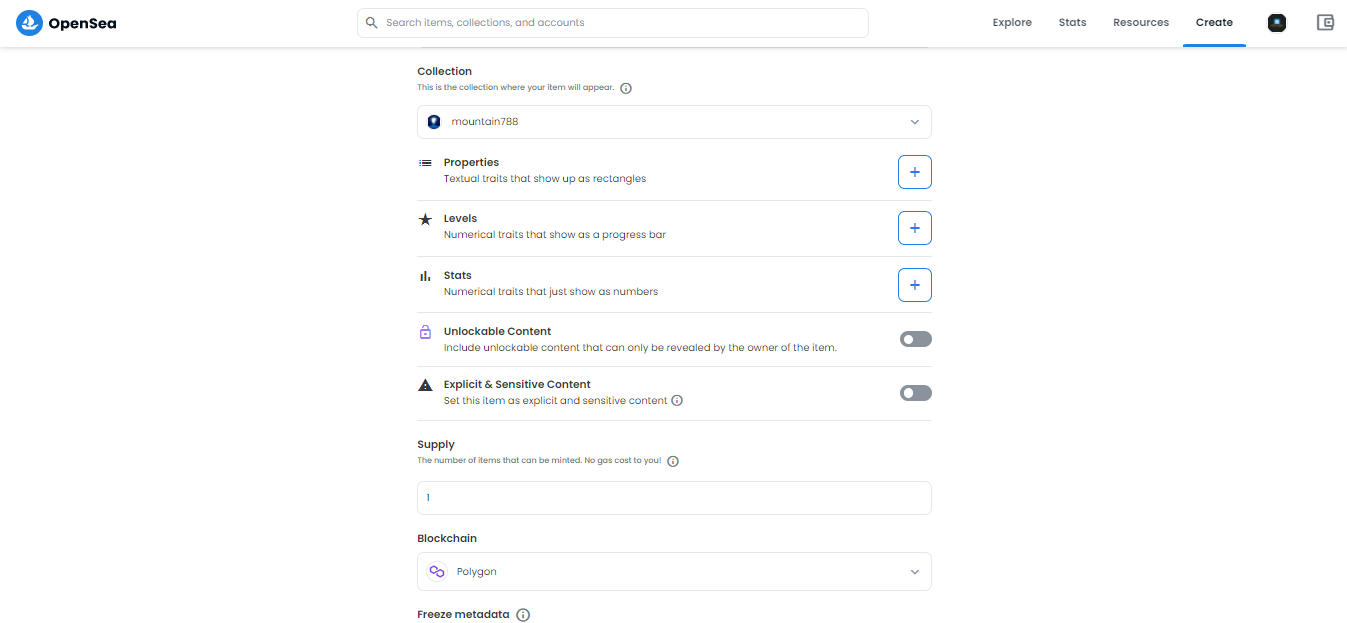Click the Collection info icon

coord(626,88)
